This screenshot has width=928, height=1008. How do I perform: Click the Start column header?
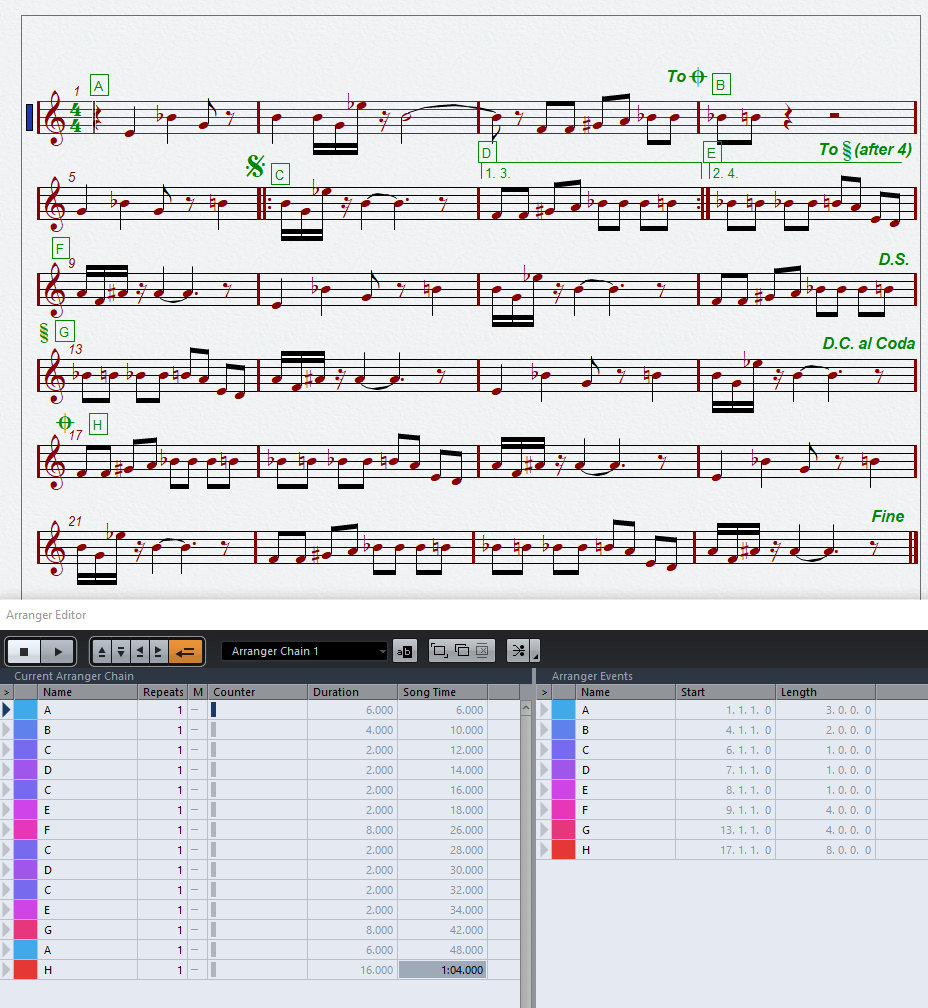(x=725, y=692)
